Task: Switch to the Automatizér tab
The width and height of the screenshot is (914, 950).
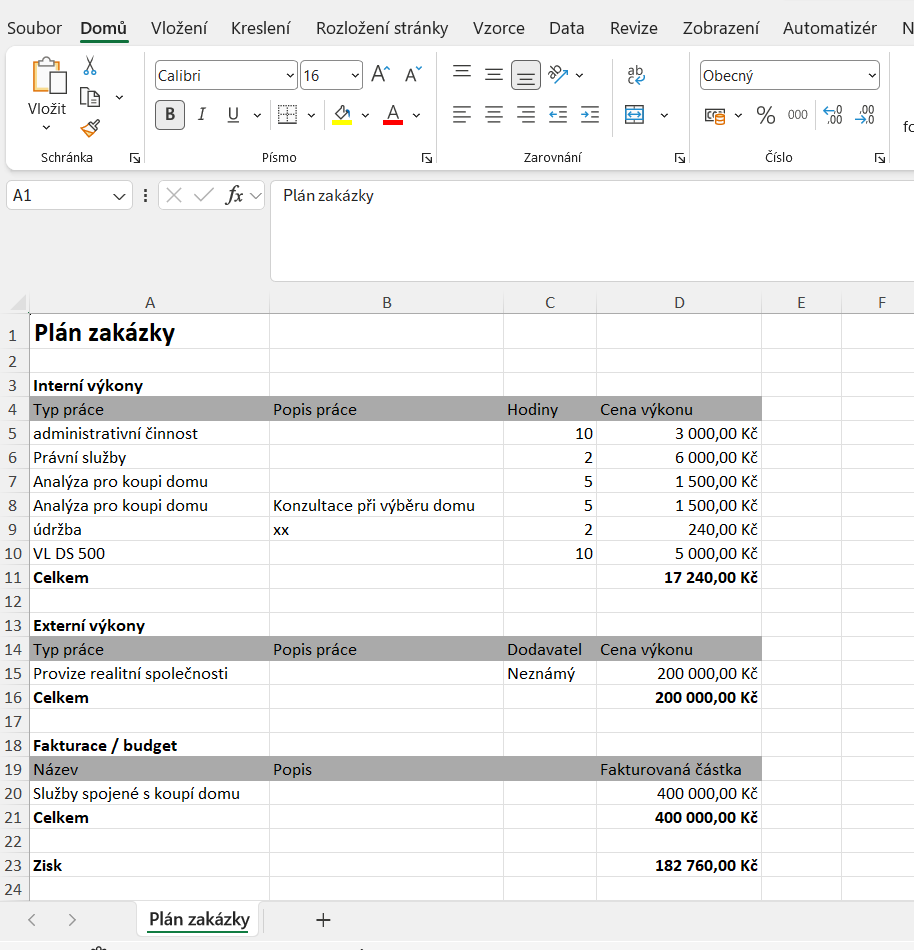Action: [x=830, y=28]
